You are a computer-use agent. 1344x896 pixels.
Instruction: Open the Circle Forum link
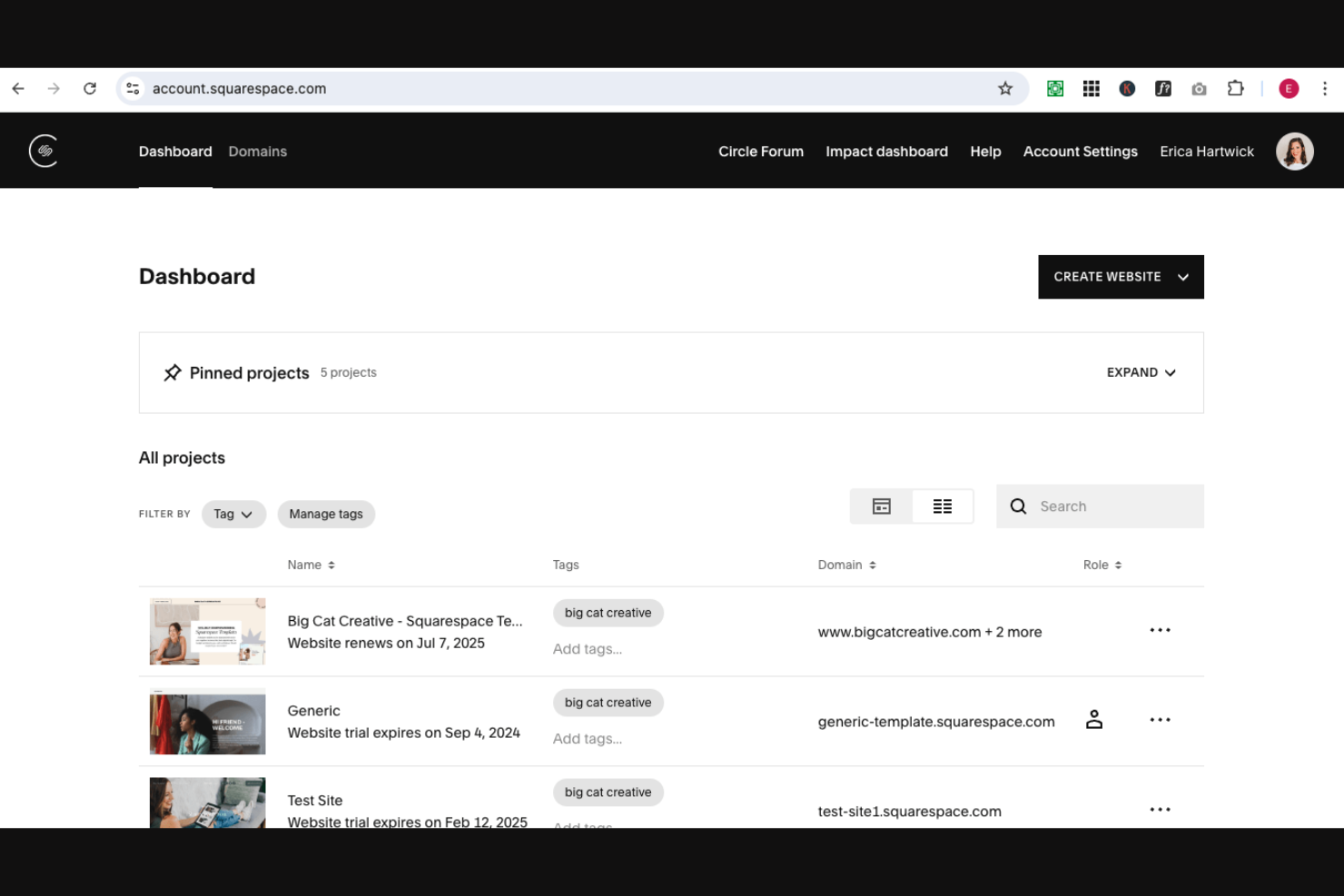[761, 151]
